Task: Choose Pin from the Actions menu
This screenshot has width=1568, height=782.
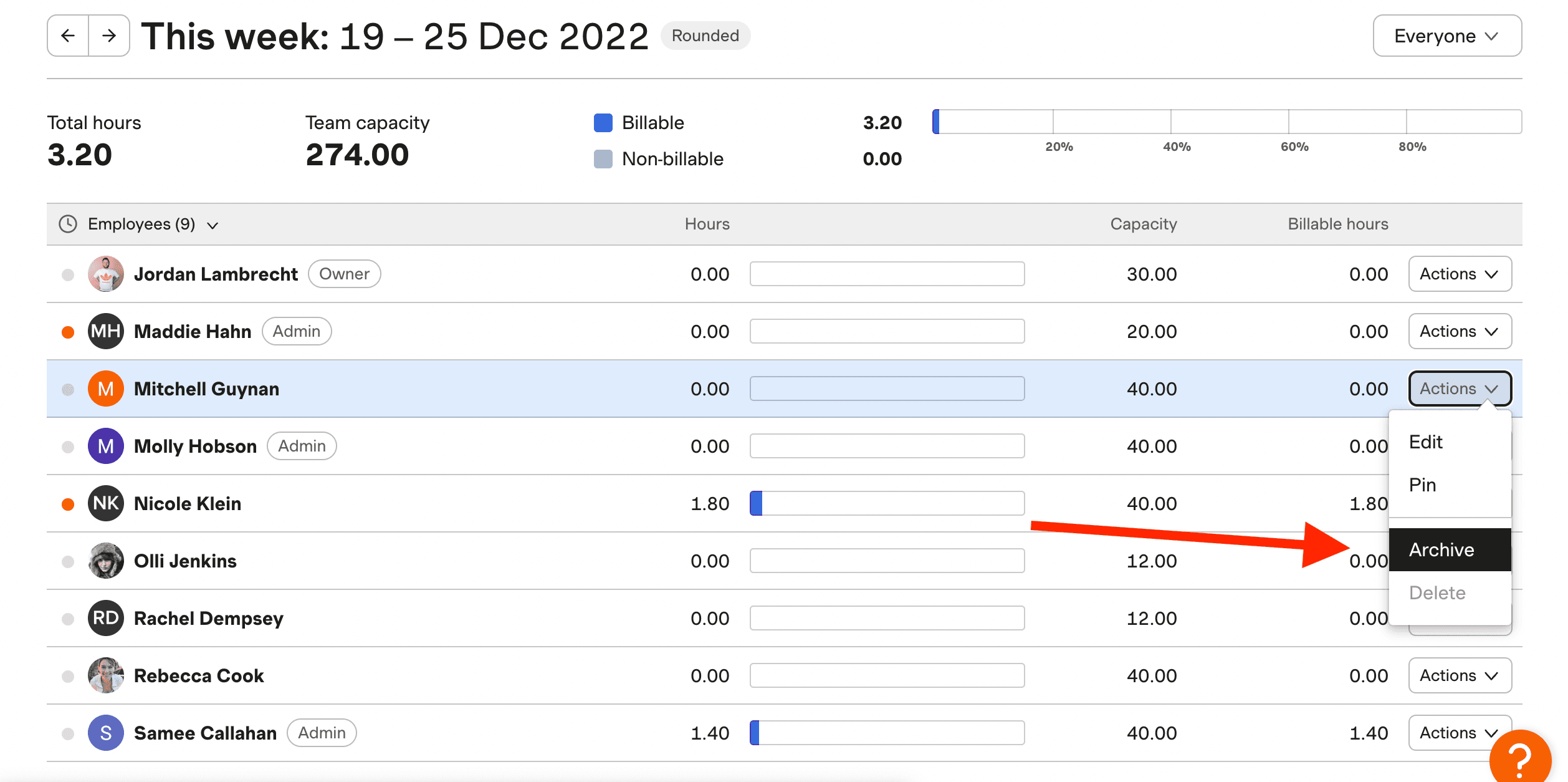Action: [1450, 485]
